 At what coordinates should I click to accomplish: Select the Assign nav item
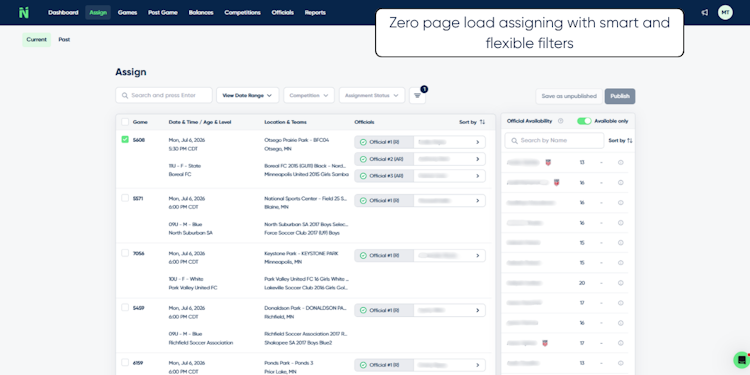tap(98, 12)
